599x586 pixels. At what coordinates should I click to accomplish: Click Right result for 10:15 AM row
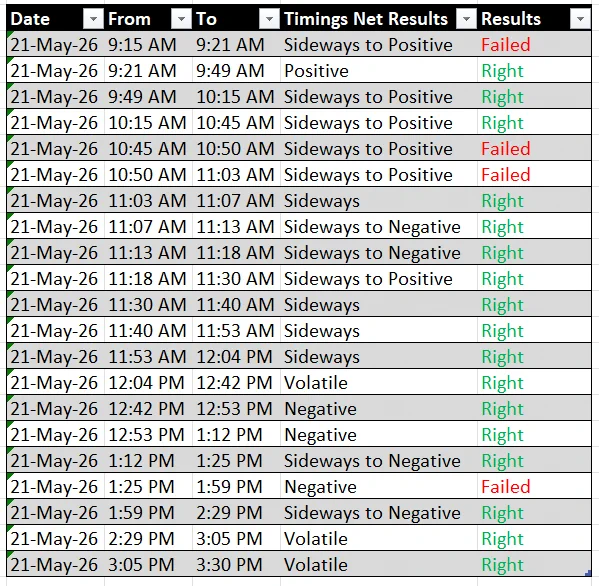(x=502, y=123)
